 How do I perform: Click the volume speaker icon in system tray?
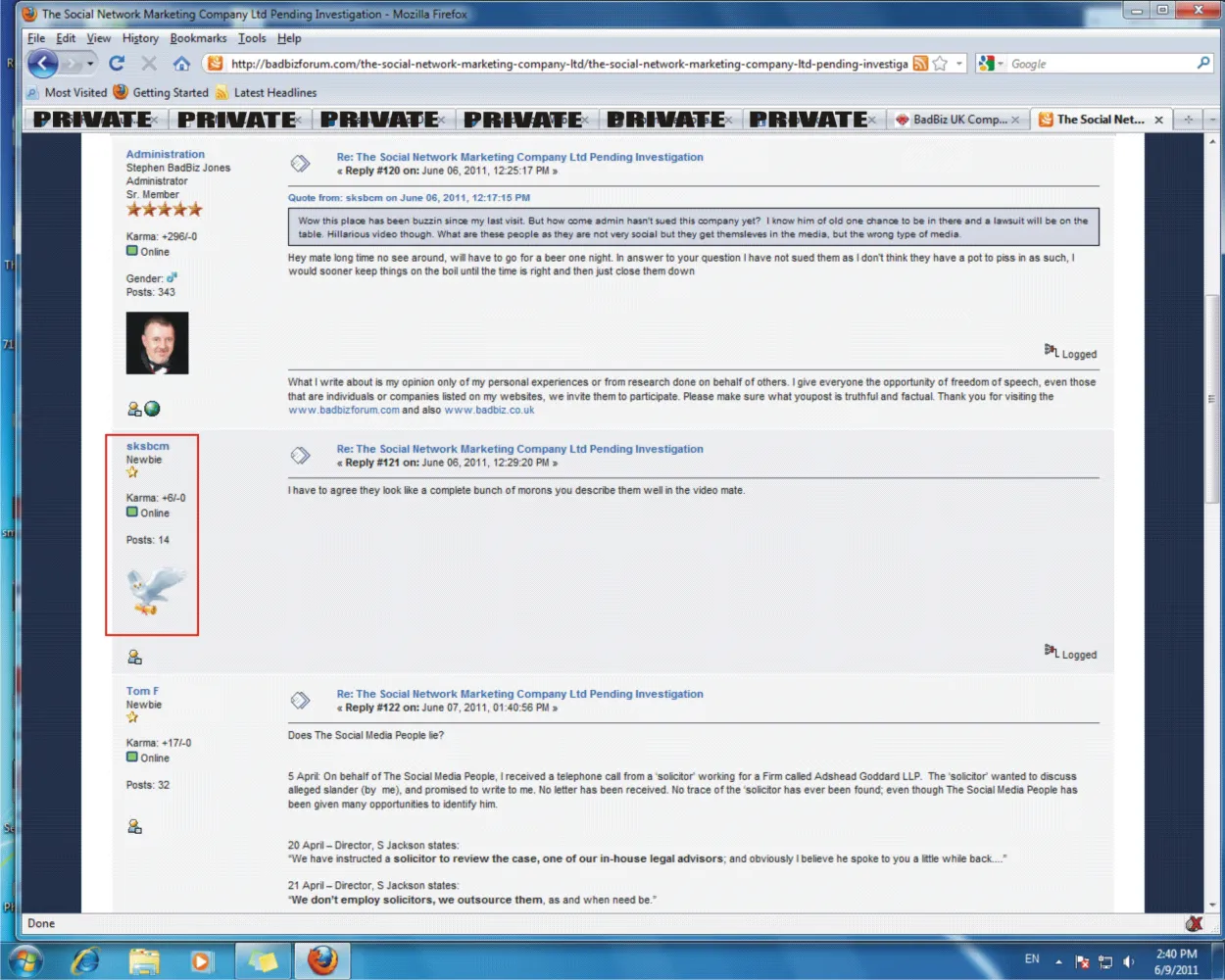(1128, 961)
